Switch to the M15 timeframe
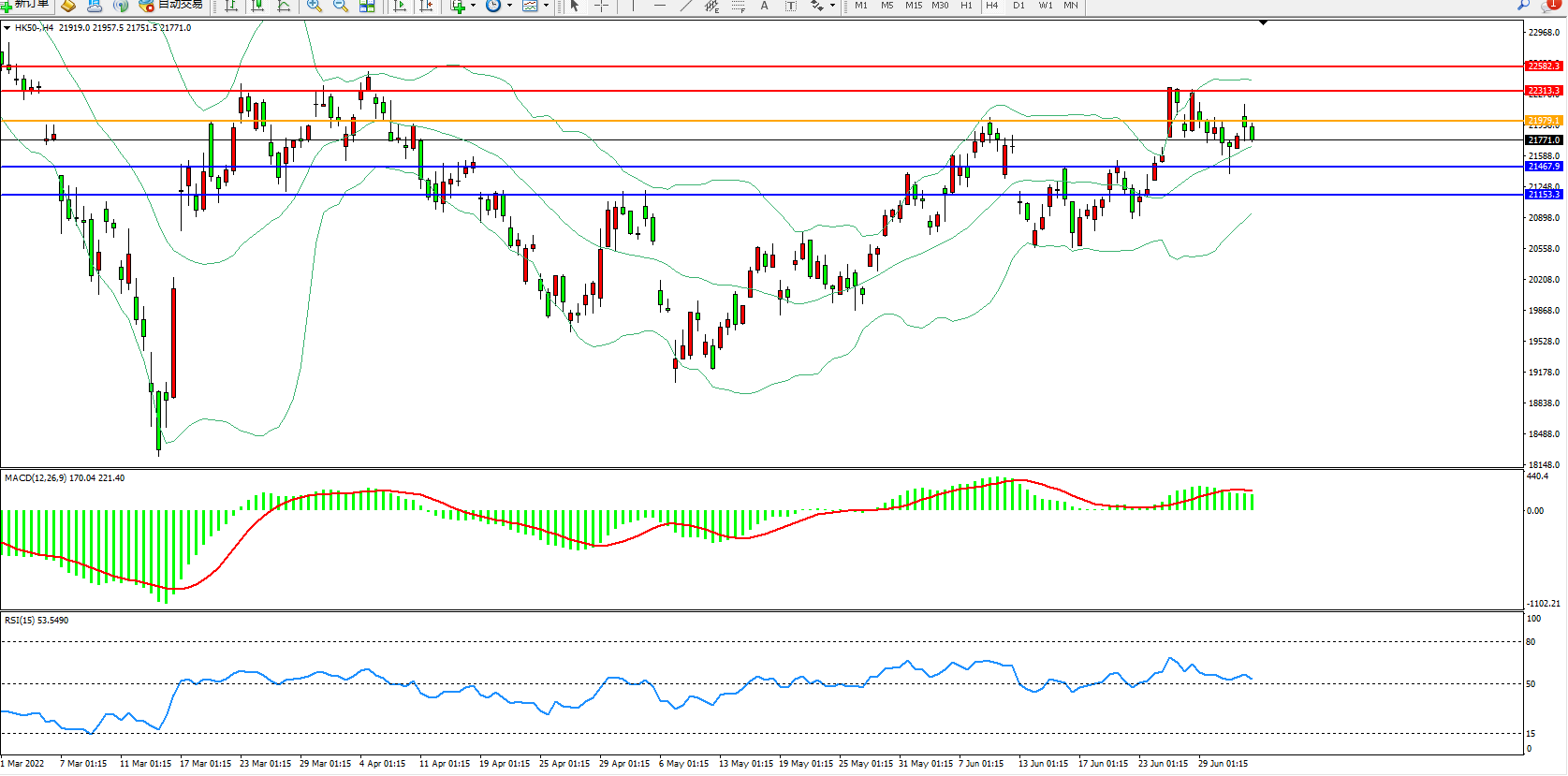Screen dimensions: 1568x776 913,6
